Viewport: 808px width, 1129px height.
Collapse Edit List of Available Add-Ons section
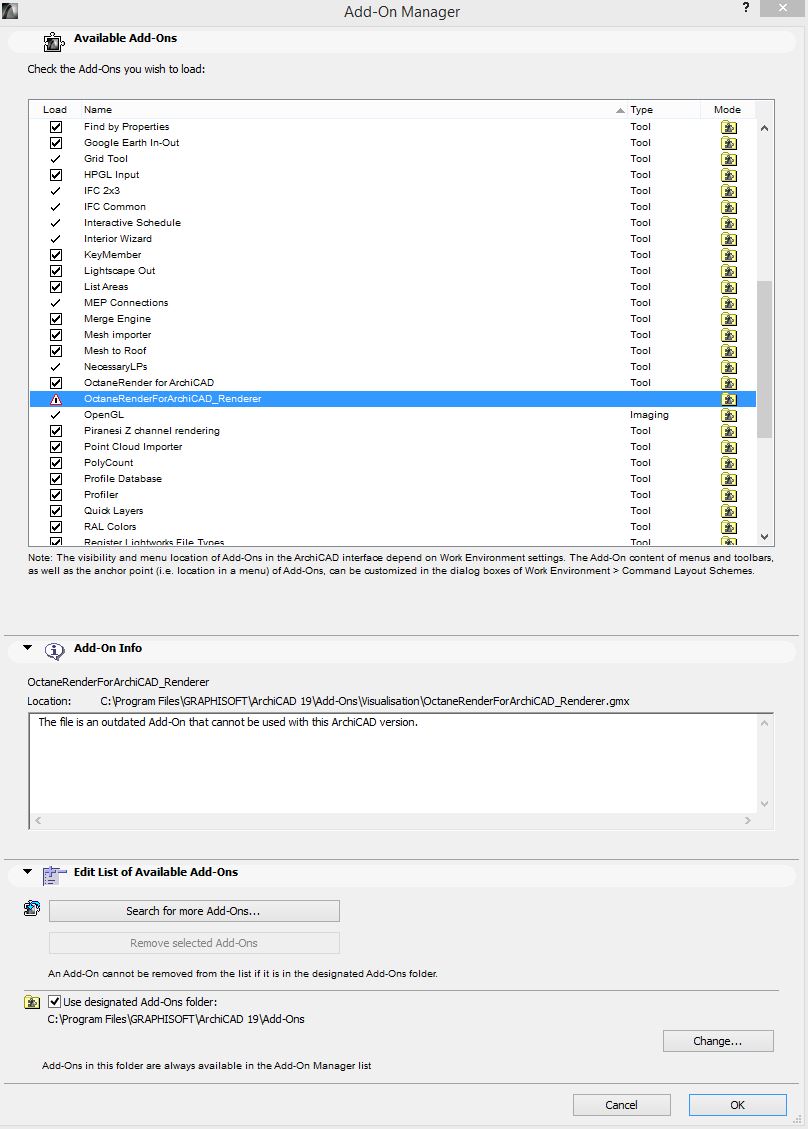(27, 872)
